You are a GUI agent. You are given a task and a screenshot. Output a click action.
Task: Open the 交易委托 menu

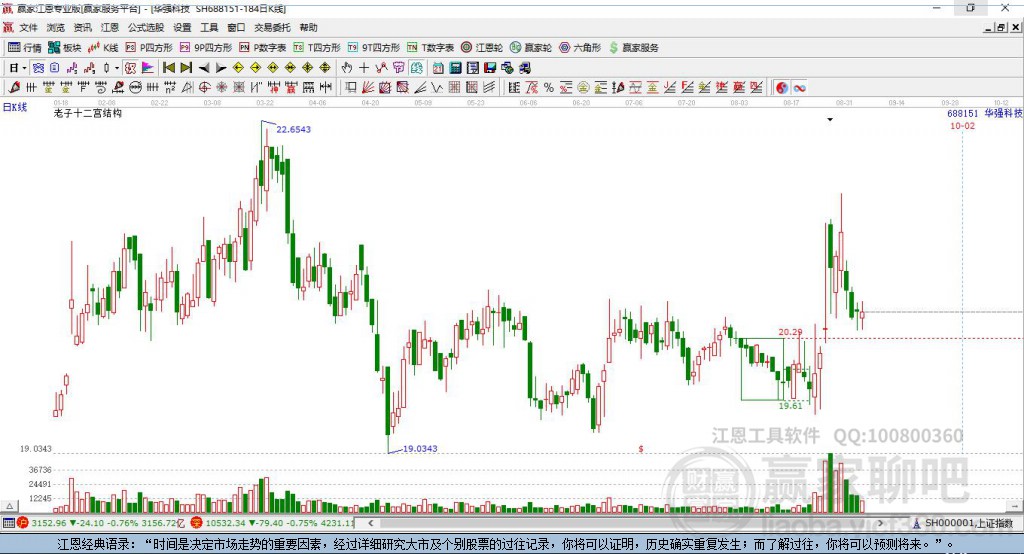(272, 27)
